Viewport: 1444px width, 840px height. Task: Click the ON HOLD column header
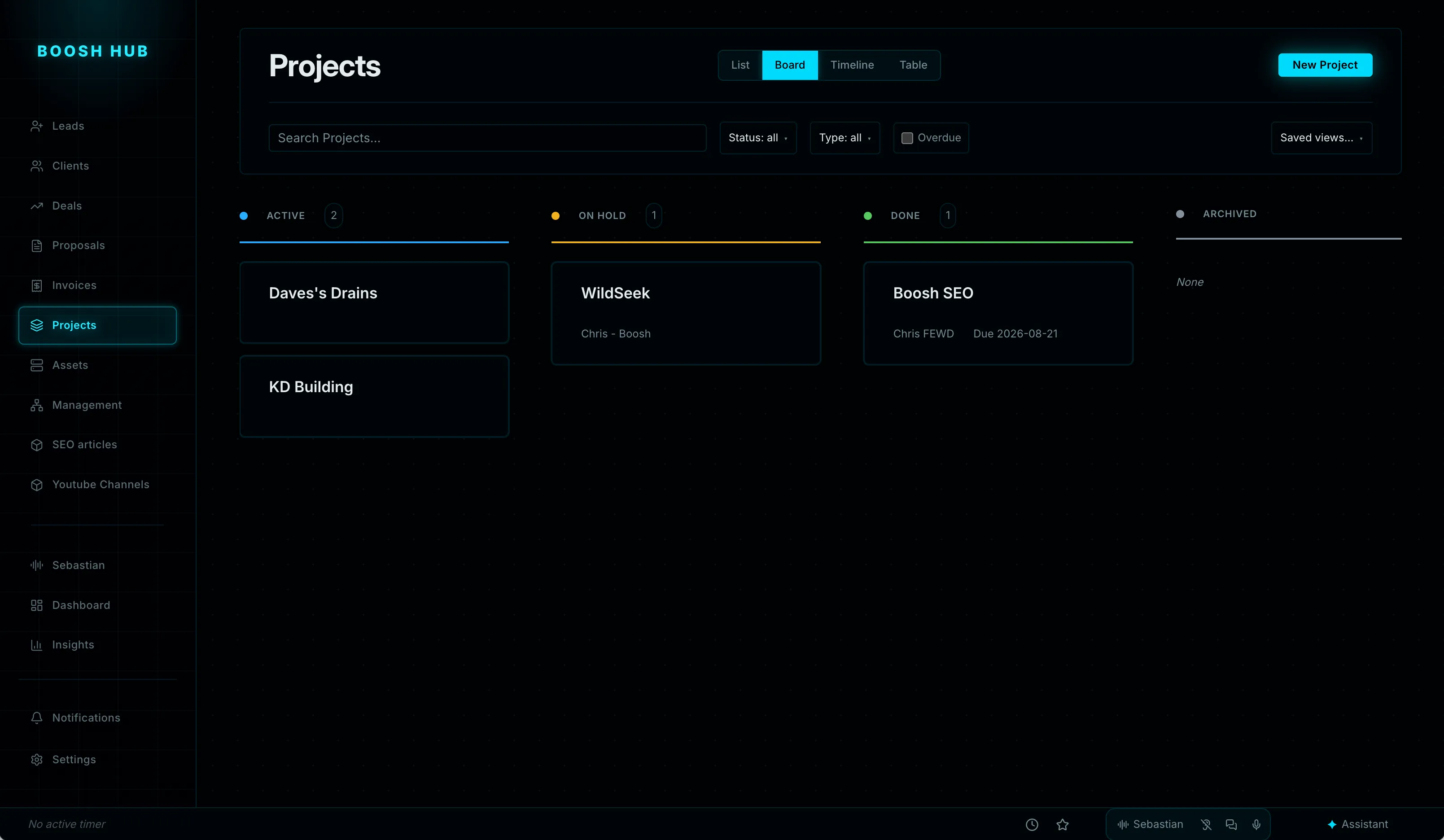602,216
